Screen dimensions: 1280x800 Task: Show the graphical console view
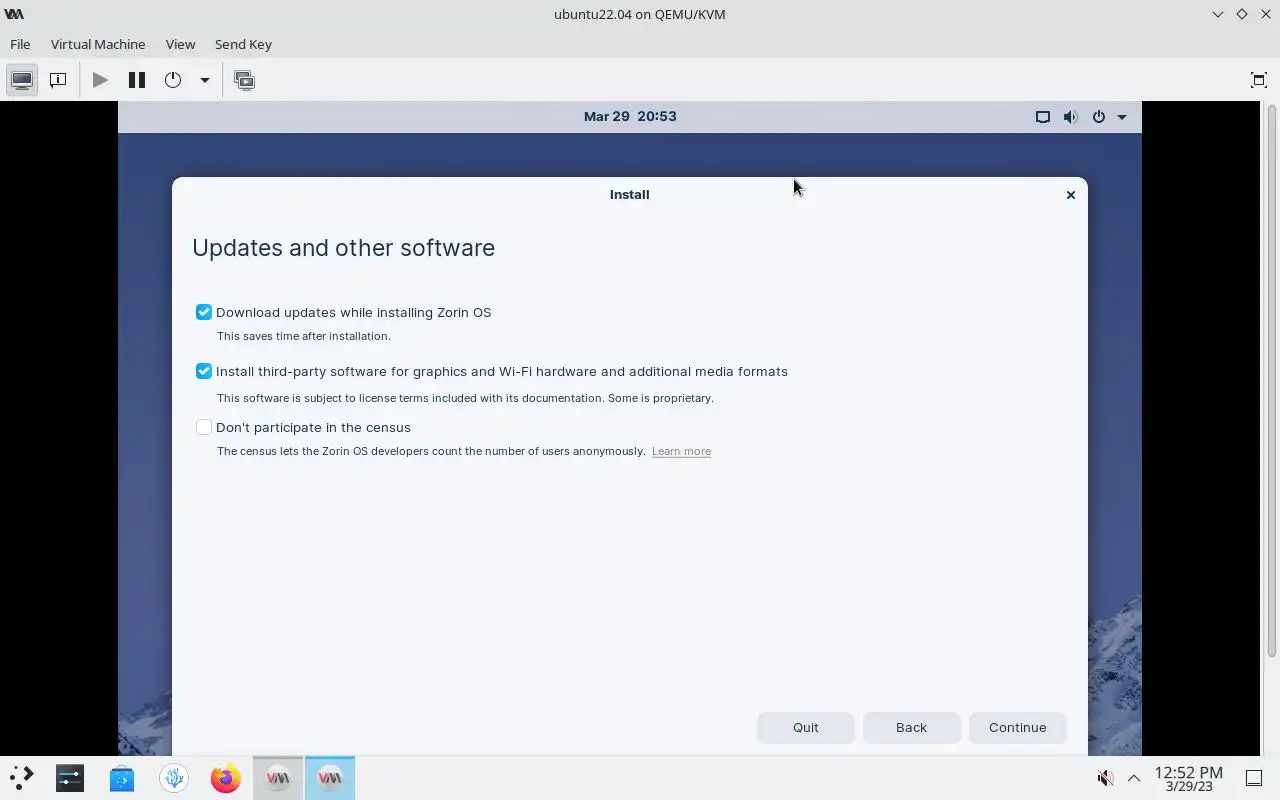pyautogui.click(x=22, y=80)
